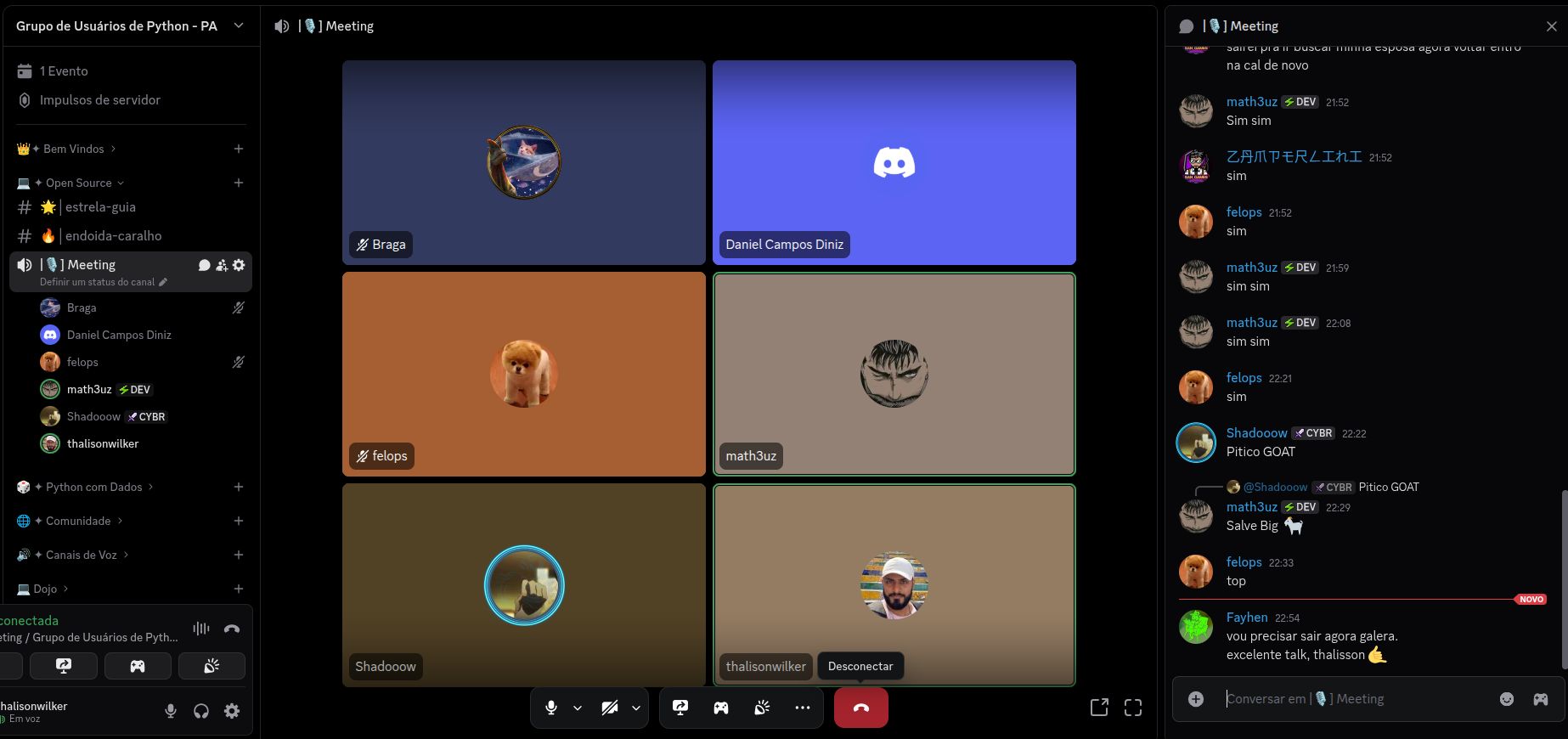Open the server name dropdown menu

pos(239,26)
